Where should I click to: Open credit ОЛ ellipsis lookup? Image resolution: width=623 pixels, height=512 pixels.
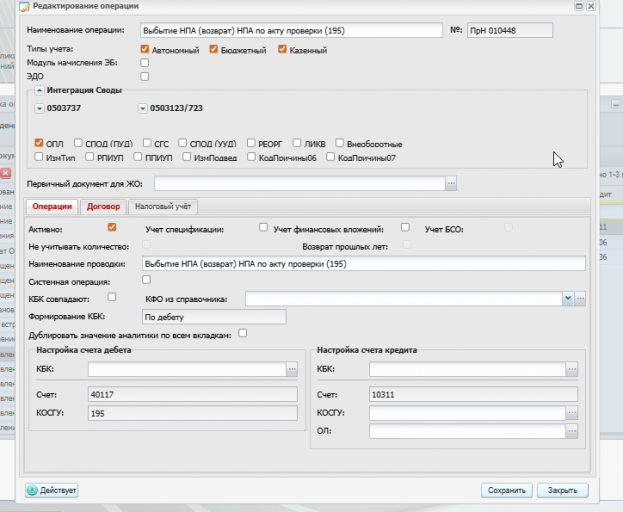(x=572, y=431)
